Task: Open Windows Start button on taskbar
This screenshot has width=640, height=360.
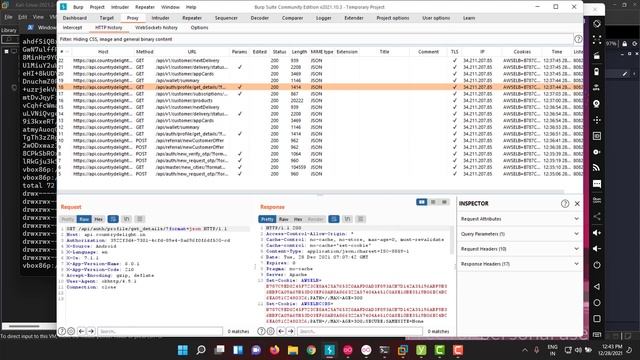Action: (182, 350)
